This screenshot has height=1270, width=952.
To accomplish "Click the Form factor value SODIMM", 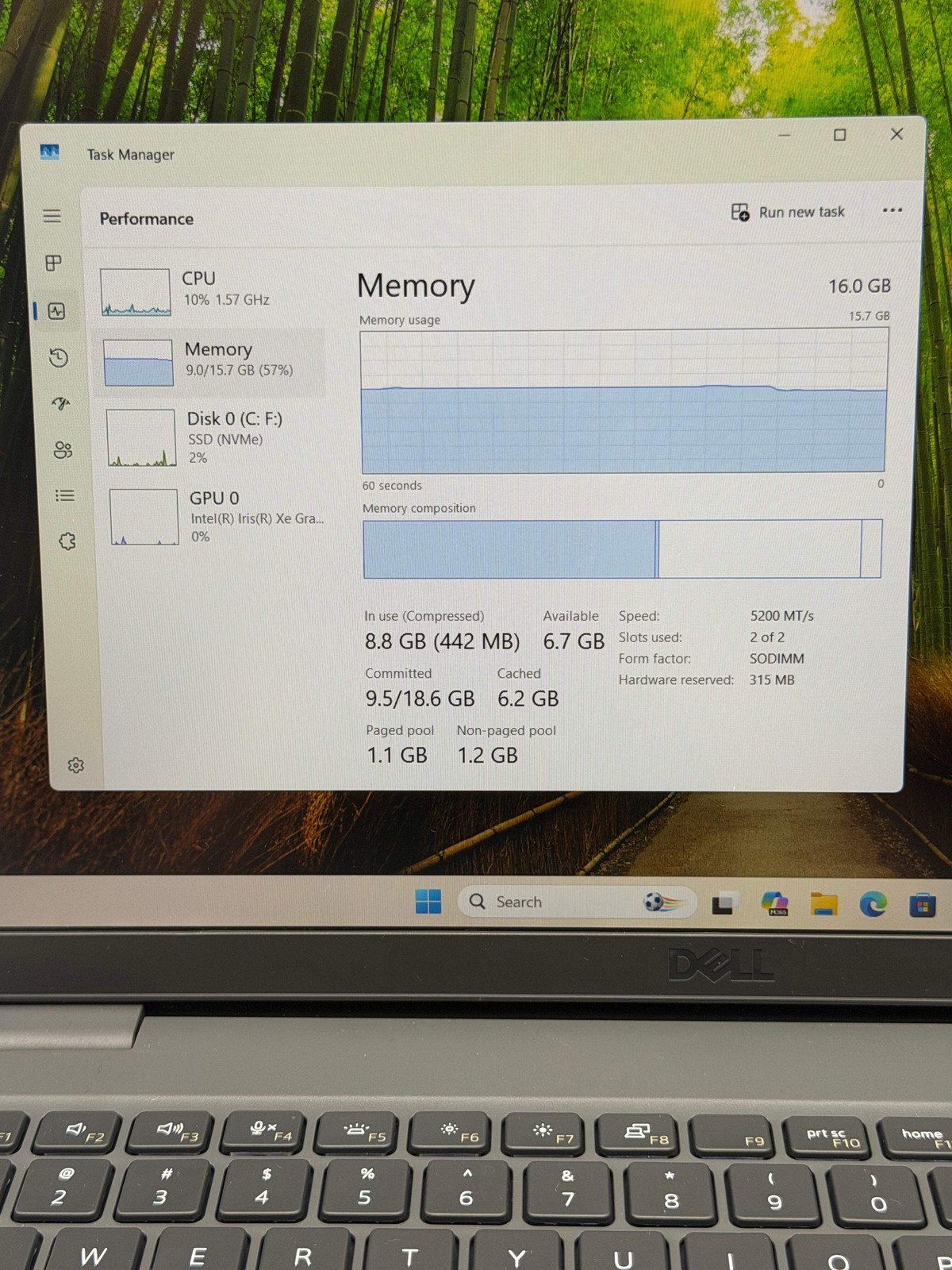I will [x=777, y=659].
